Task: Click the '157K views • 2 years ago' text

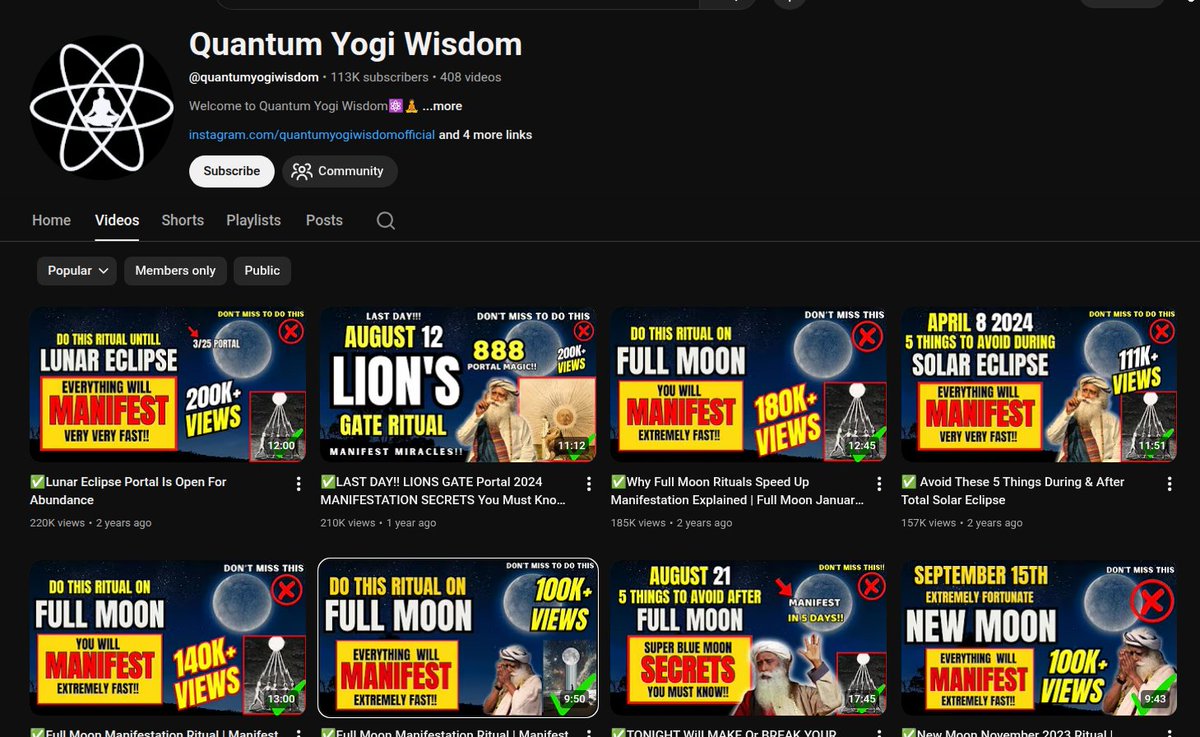Action: click(x=962, y=523)
